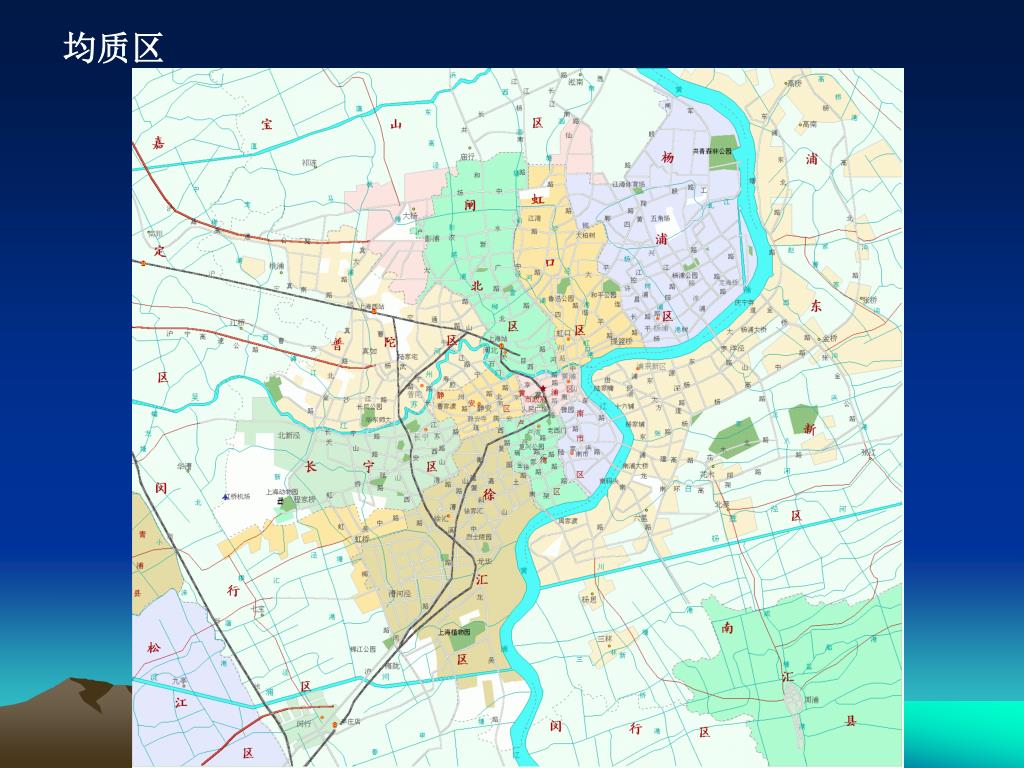Click the 周浦 label in Nanhui

click(x=812, y=699)
